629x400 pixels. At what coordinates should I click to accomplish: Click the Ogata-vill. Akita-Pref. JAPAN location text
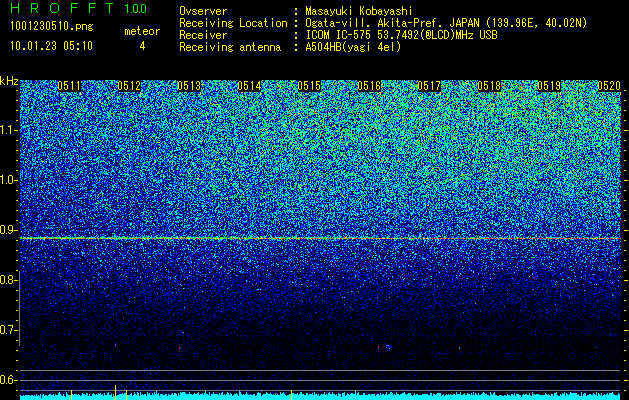click(x=446, y=23)
